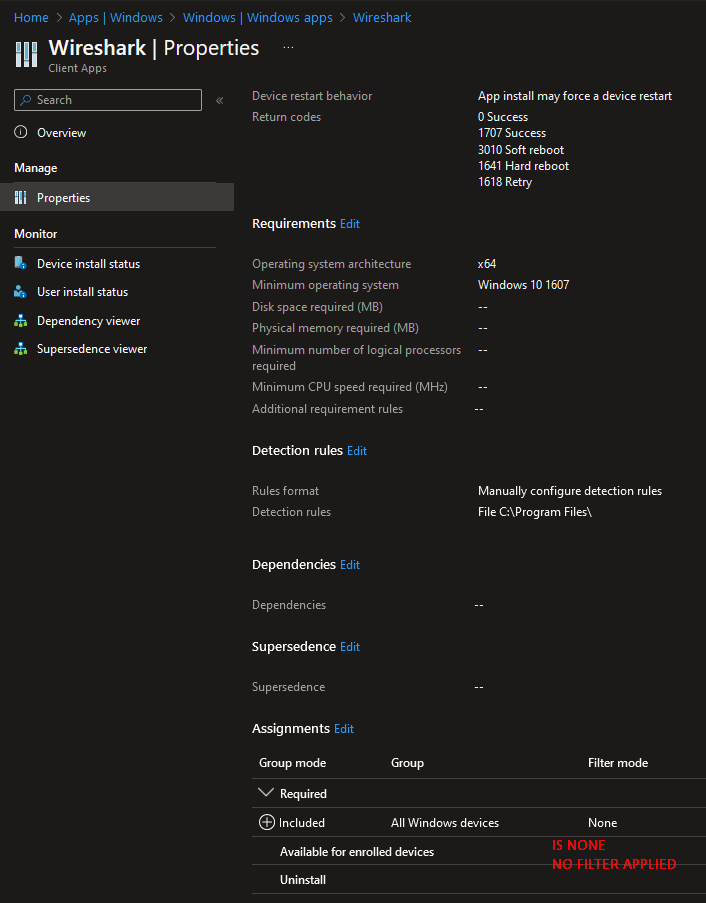This screenshot has width=706, height=903.
Task: Click the Additional requirement rules label
Action: tap(328, 408)
